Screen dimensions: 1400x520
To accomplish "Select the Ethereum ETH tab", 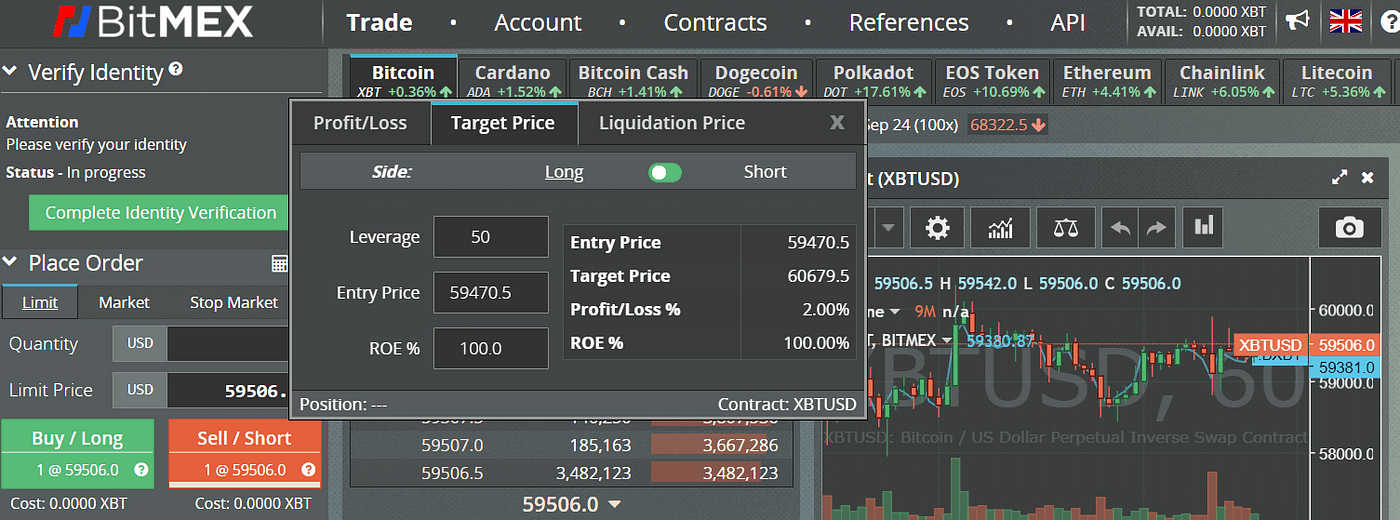I will pyautogui.click(x=1107, y=80).
